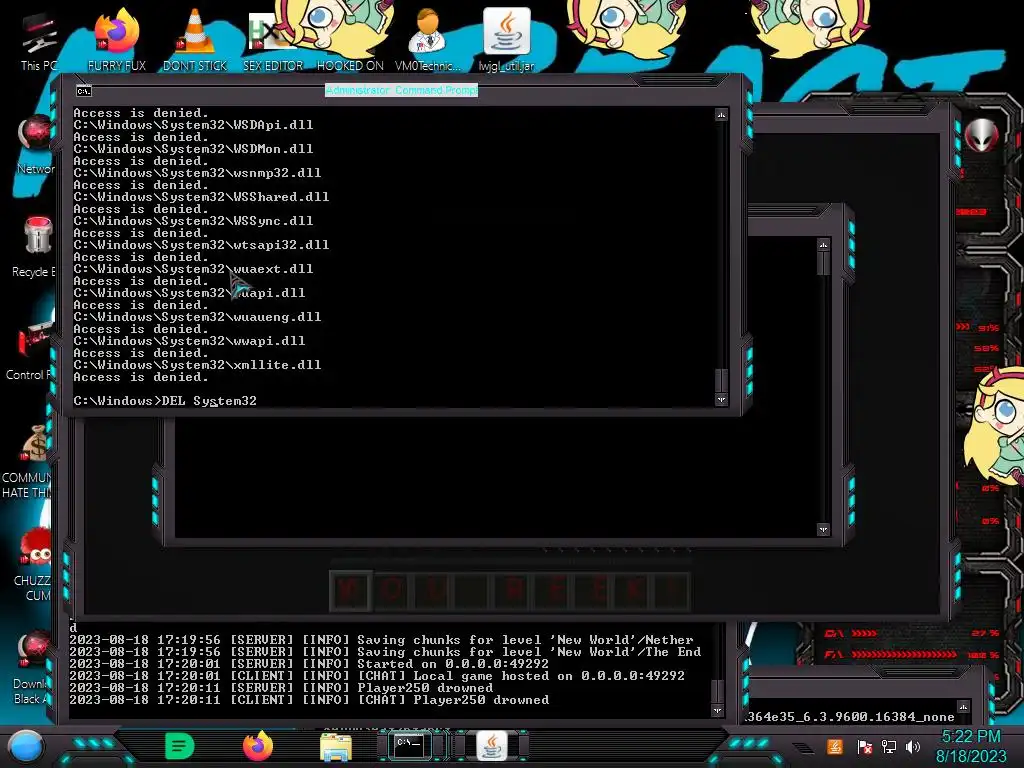
Task: Click the volume speaker tray icon
Action: (x=913, y=746)
